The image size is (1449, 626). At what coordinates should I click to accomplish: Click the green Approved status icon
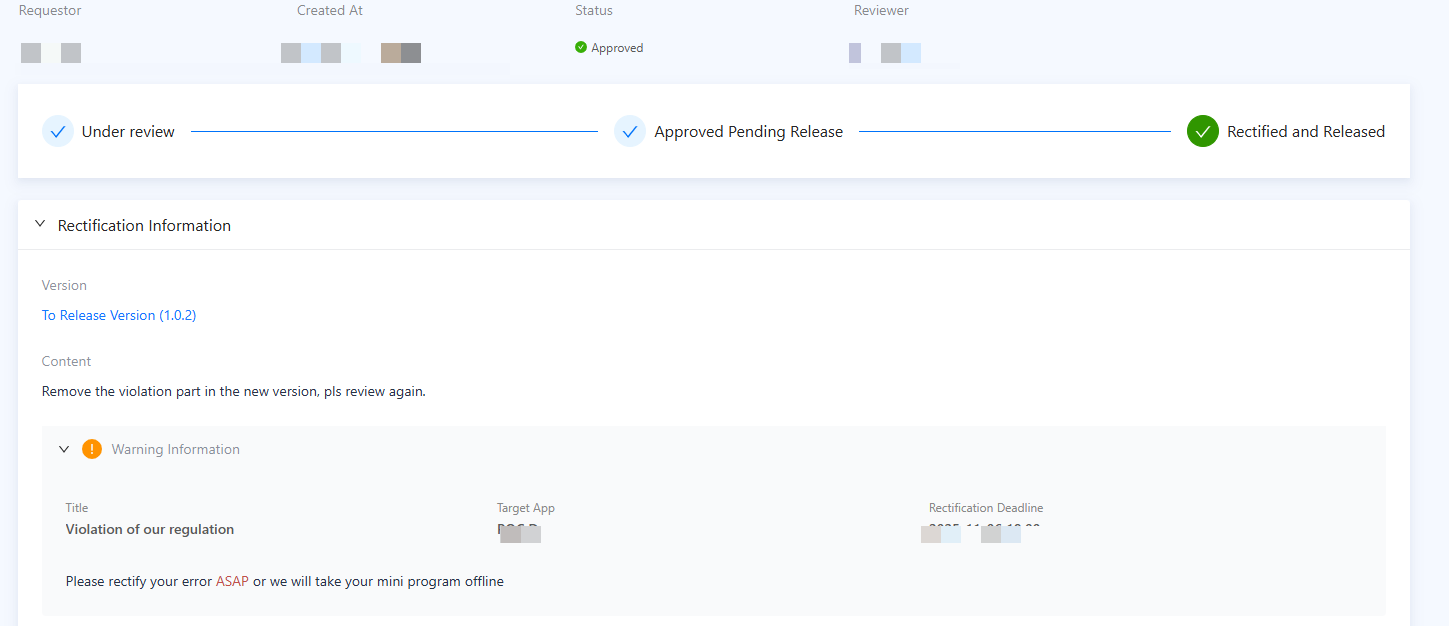pos(581,47)
